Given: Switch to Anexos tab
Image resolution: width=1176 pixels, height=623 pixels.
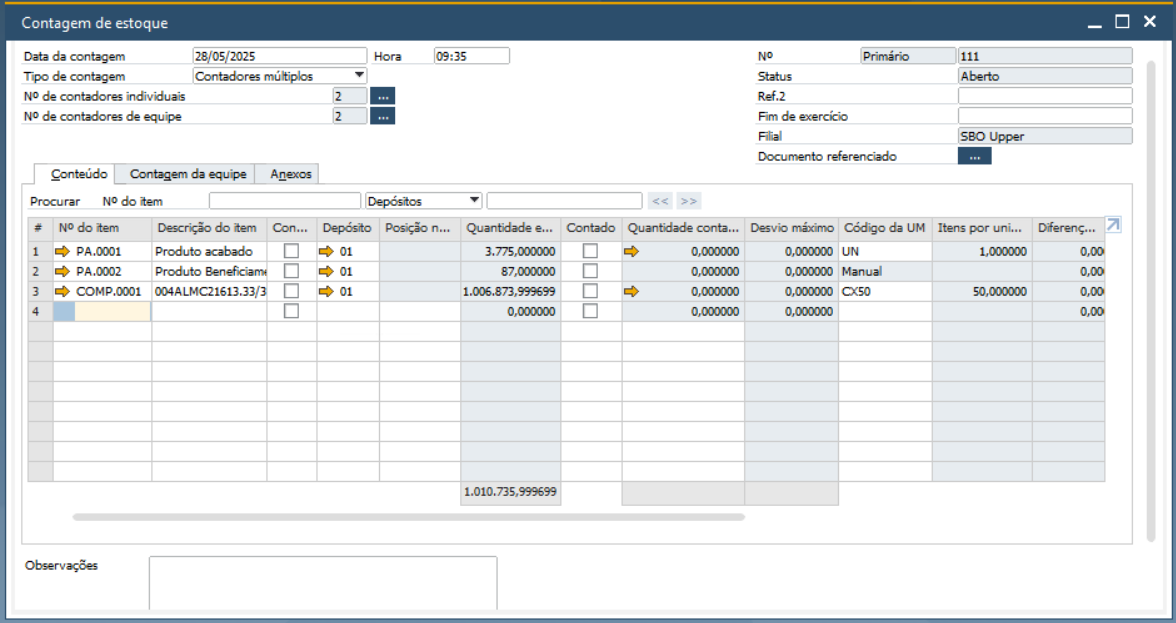Looking at the screenshot, I should click(x=290, y=174).
